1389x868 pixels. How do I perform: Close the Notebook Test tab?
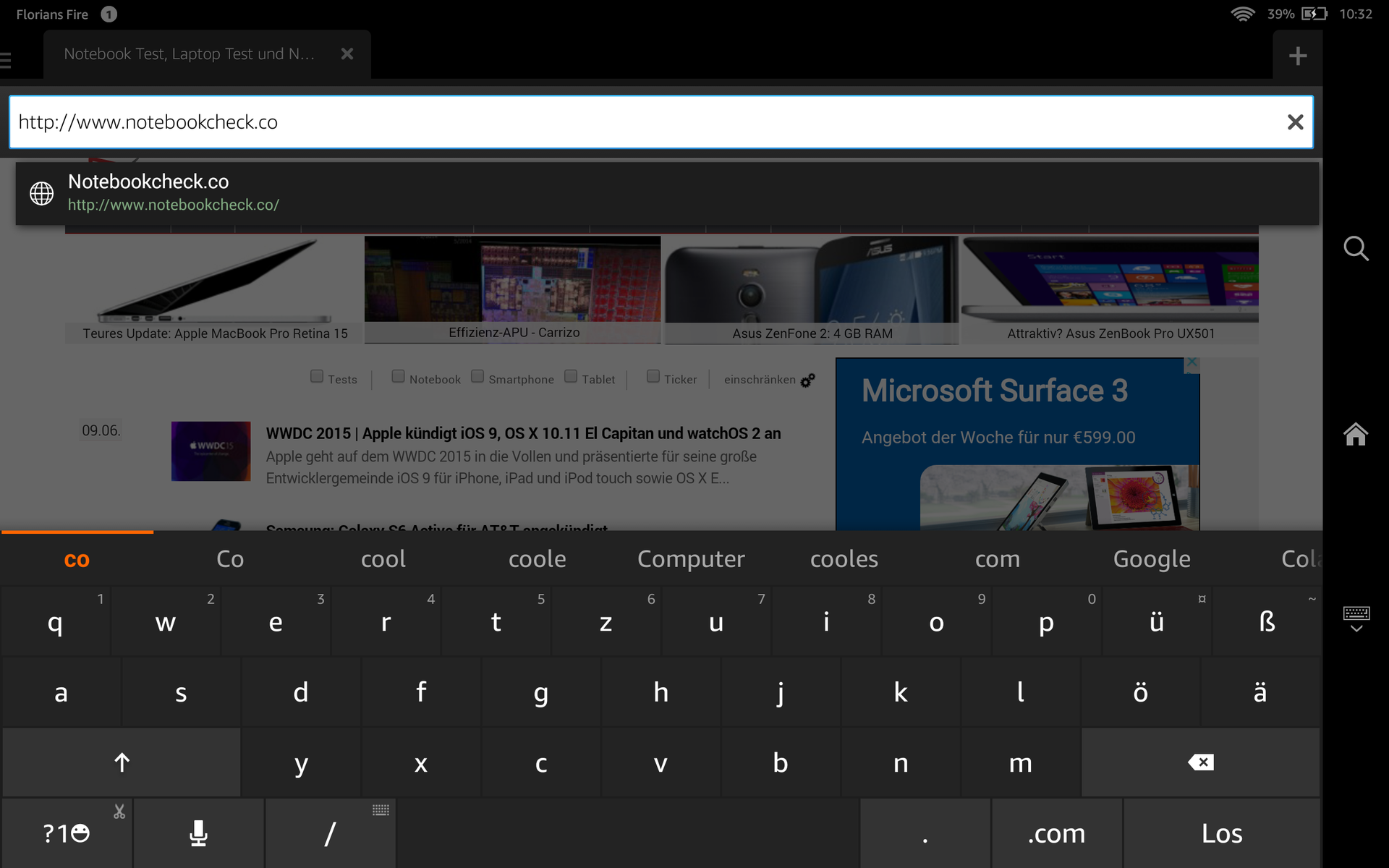(347, 54)
